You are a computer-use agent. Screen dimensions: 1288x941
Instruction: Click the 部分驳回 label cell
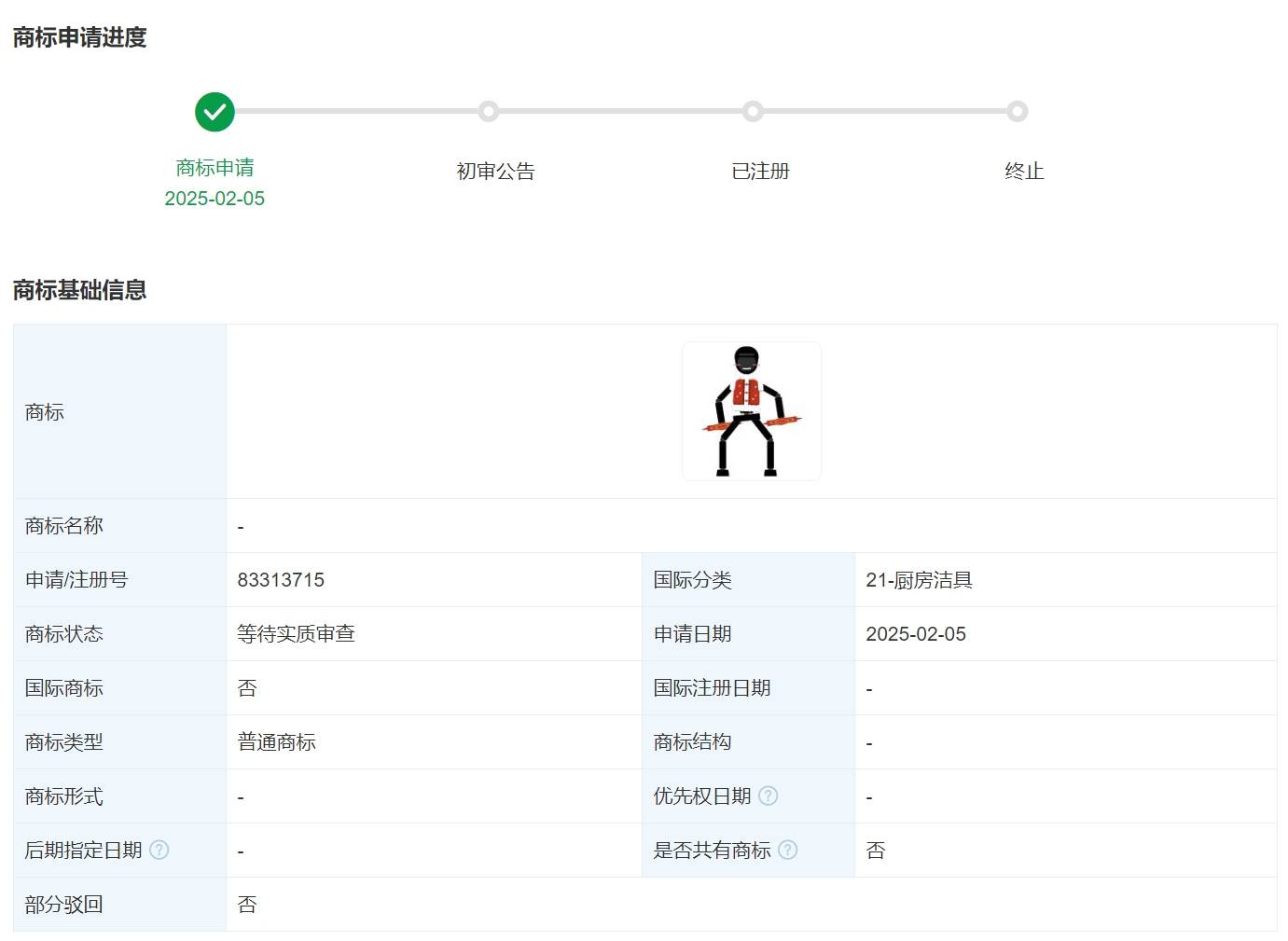[x=119, y=905]
